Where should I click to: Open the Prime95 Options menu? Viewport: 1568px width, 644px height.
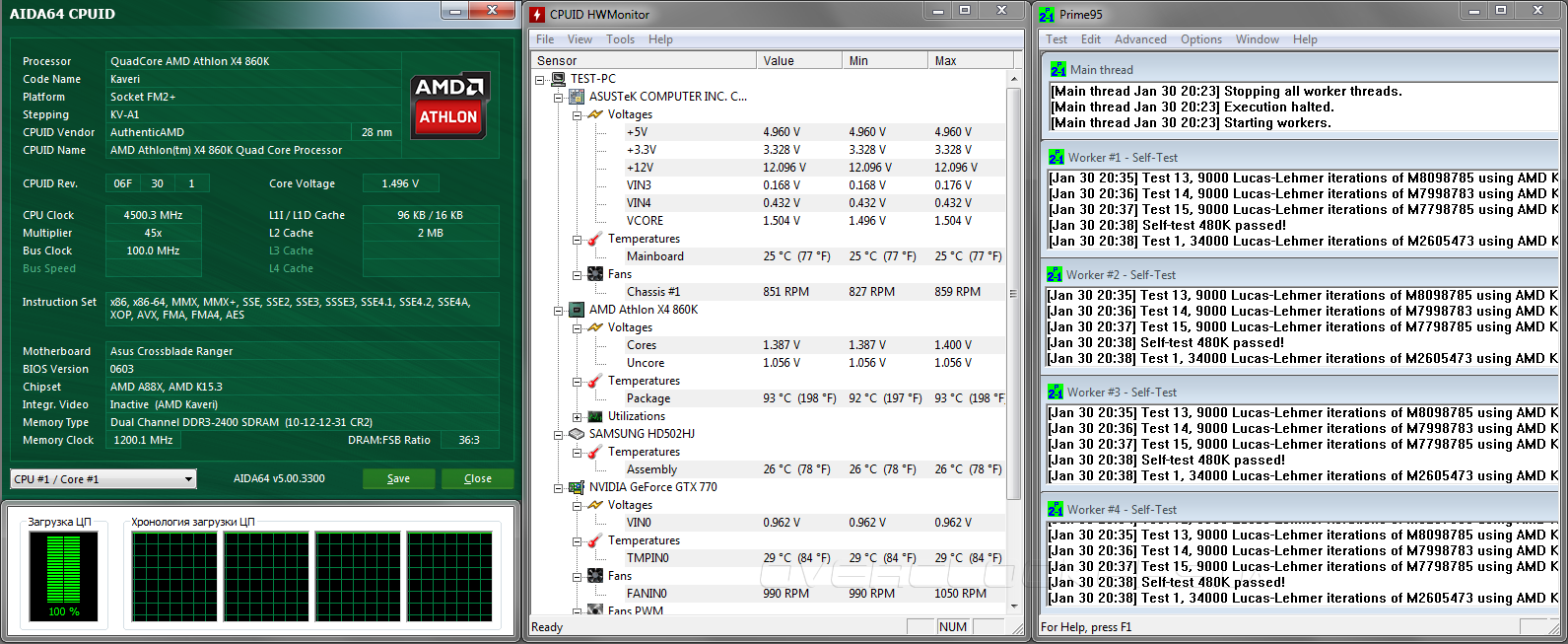click(1201, 39)
